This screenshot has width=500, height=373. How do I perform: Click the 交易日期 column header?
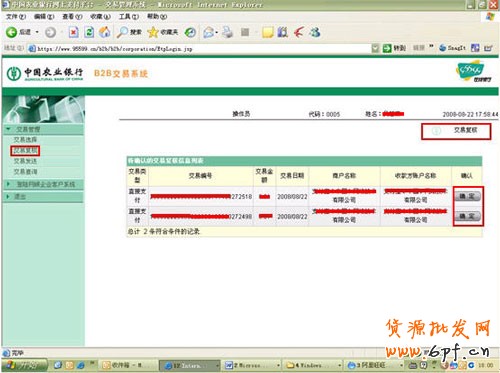pyautogui.click(x=292, y=176)
